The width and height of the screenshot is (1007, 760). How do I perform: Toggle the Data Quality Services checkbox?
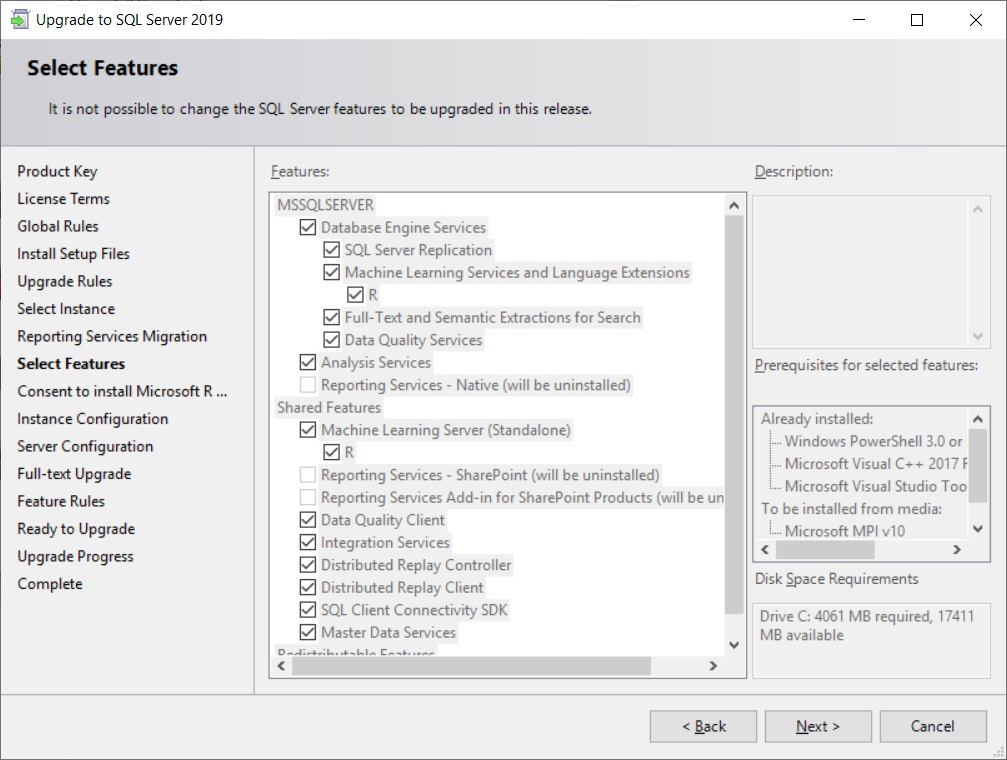point(331,340)
